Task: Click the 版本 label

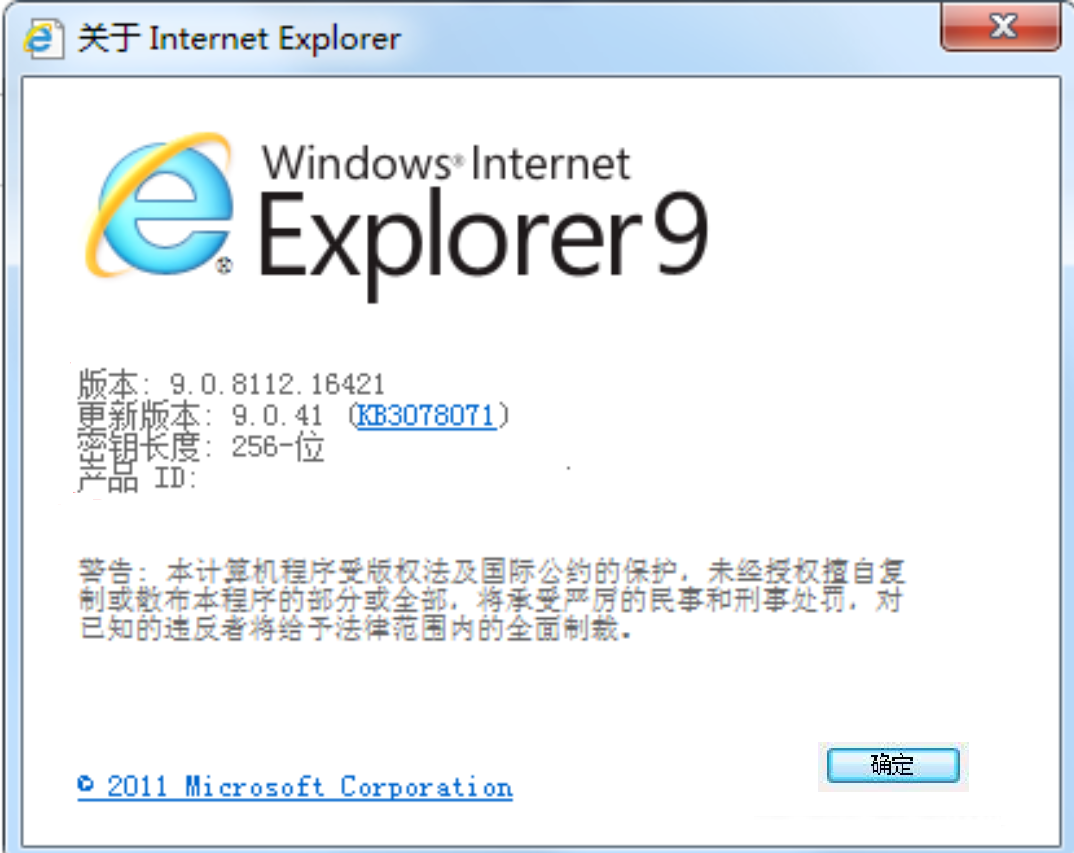Action: coord(108,384)
